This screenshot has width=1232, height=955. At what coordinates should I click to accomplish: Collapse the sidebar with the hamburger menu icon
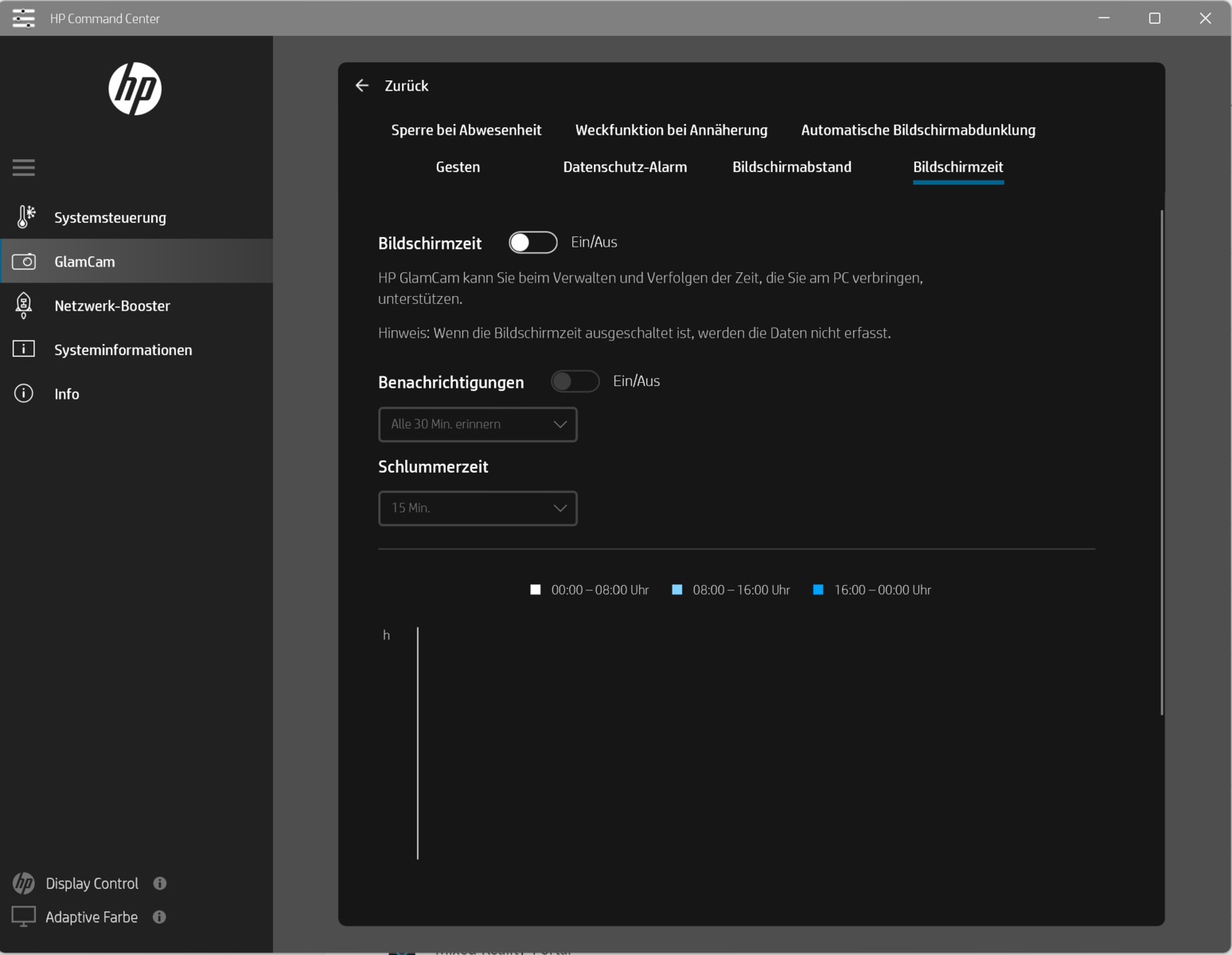click(x=24, y=167)
